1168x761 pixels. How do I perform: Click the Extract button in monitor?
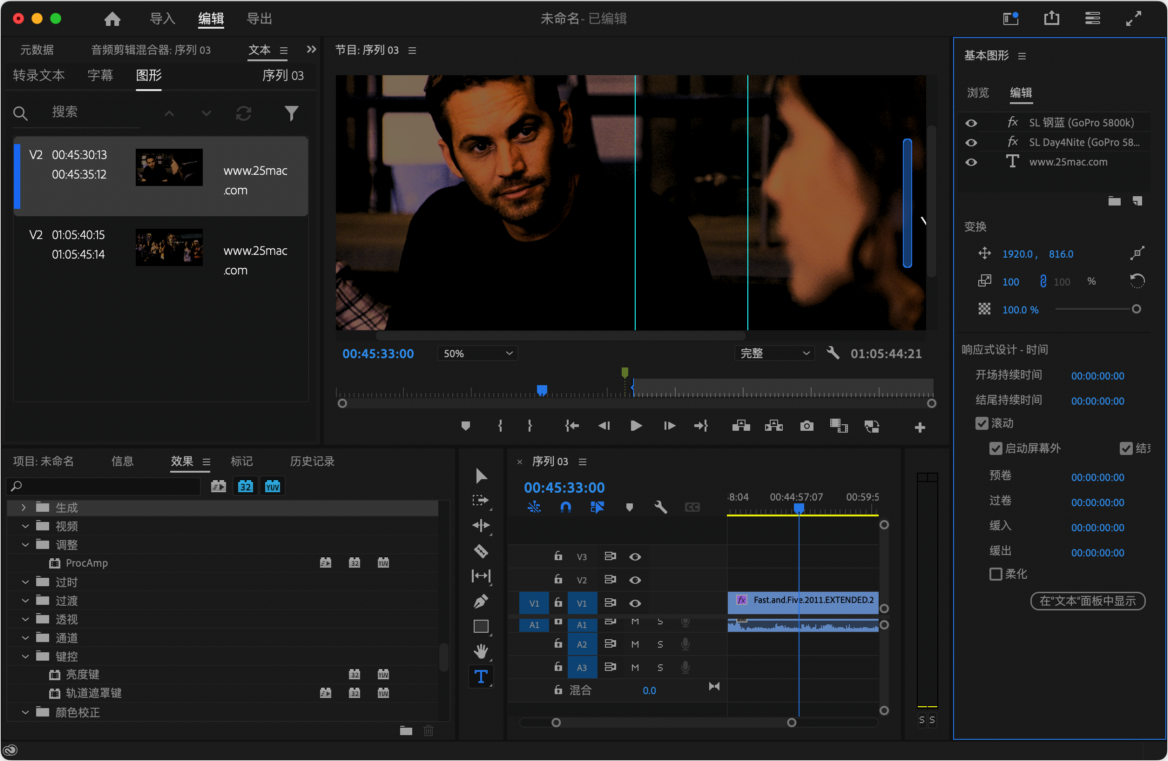(774, 426)
